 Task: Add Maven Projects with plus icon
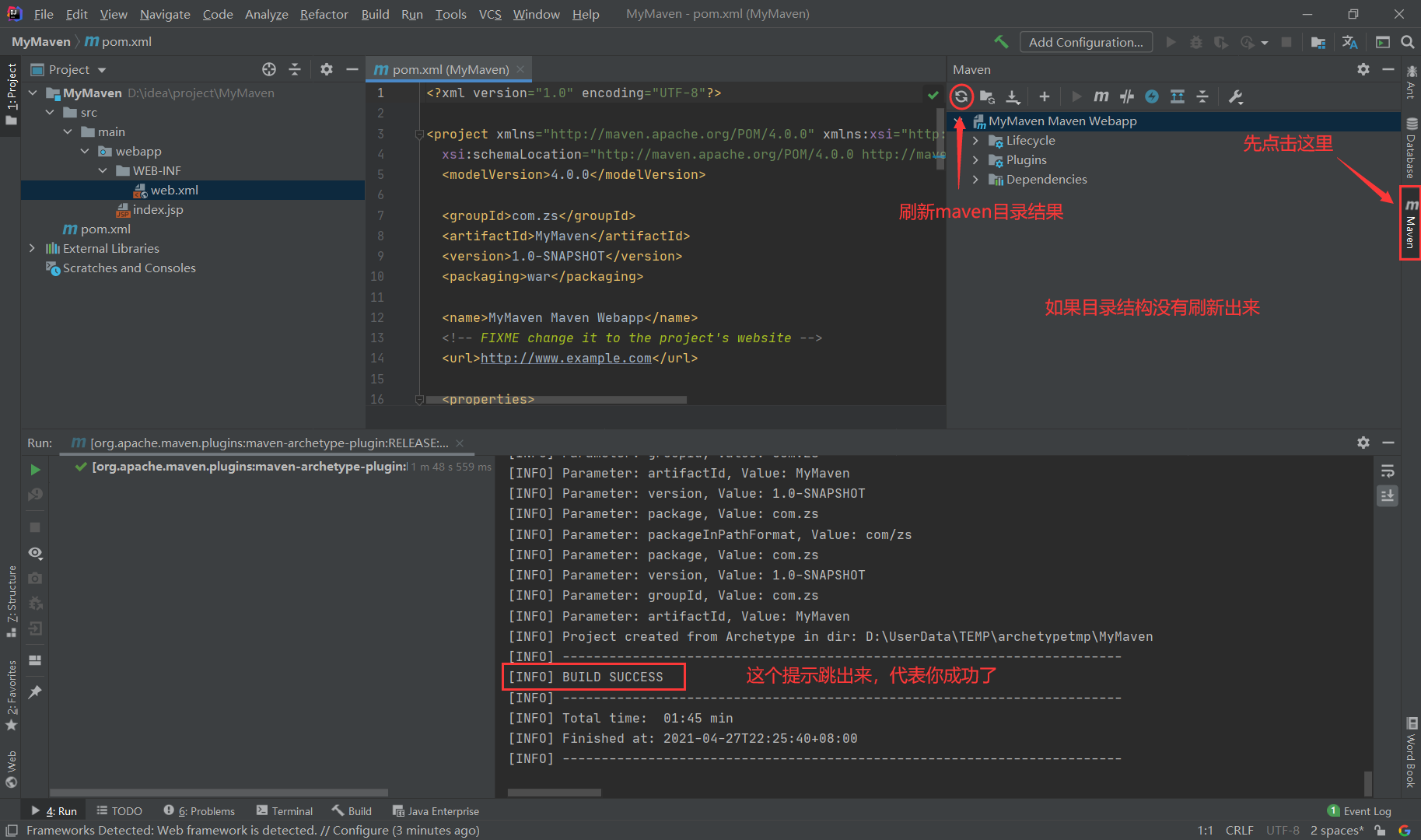coord(1045,96)
